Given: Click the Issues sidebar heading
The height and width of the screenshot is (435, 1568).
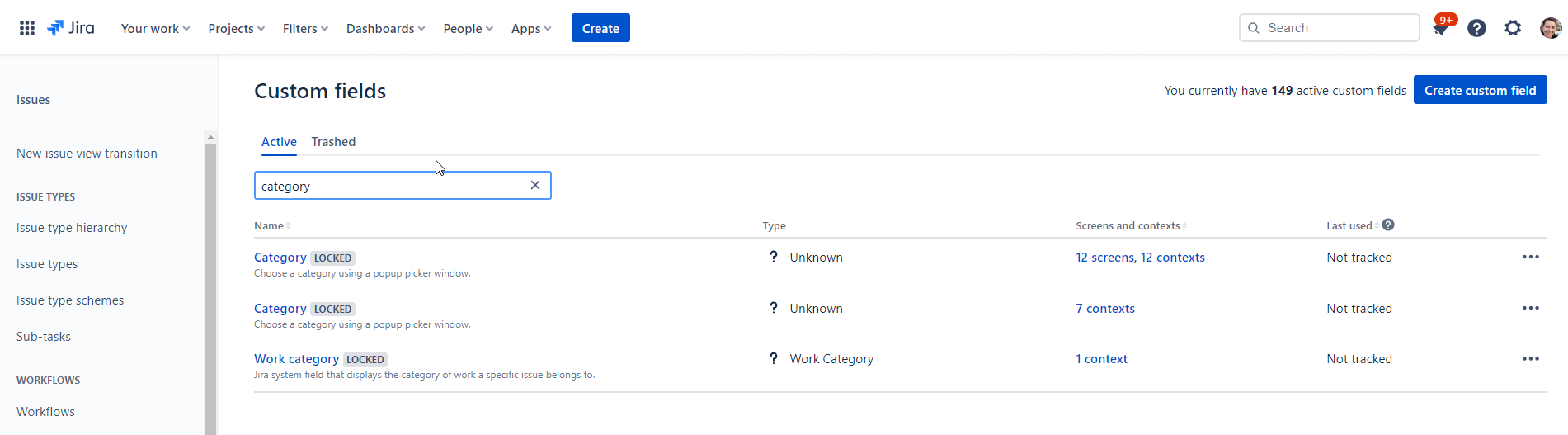Looking at the screenshot, I should pyautogui.click(x=33, y=100).
